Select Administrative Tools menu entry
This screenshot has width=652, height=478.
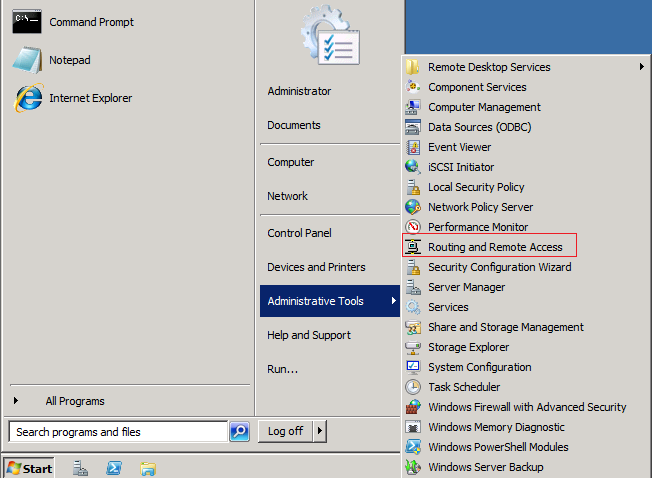[x=315, y=301]
